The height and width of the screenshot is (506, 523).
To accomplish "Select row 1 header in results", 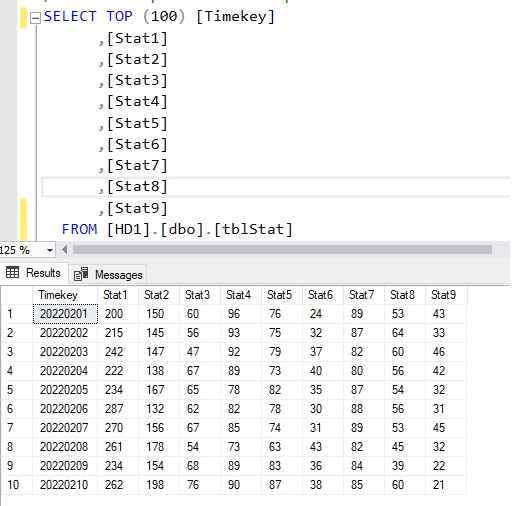I will point(17,314).
